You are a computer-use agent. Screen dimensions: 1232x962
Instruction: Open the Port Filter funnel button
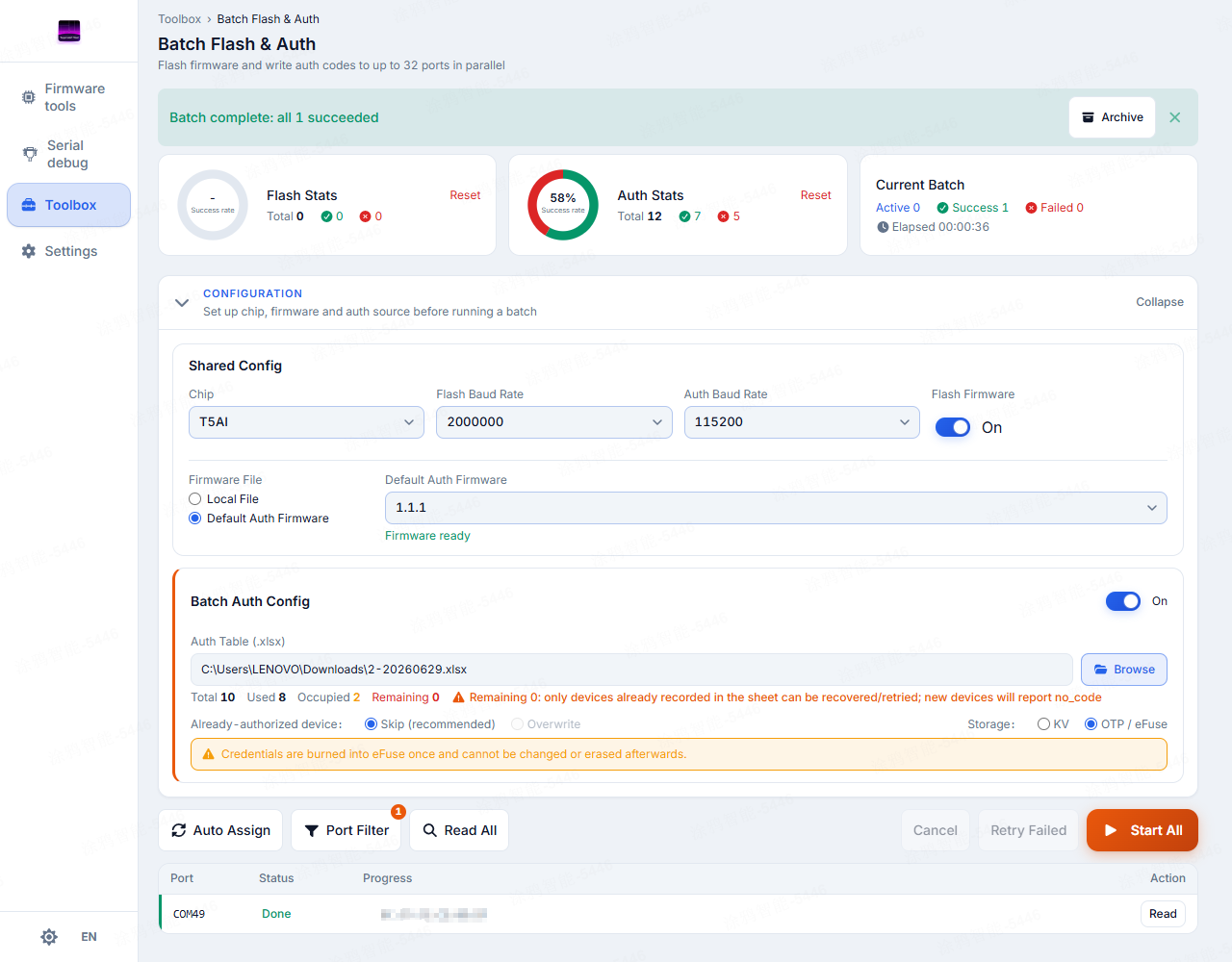(346, 830)
